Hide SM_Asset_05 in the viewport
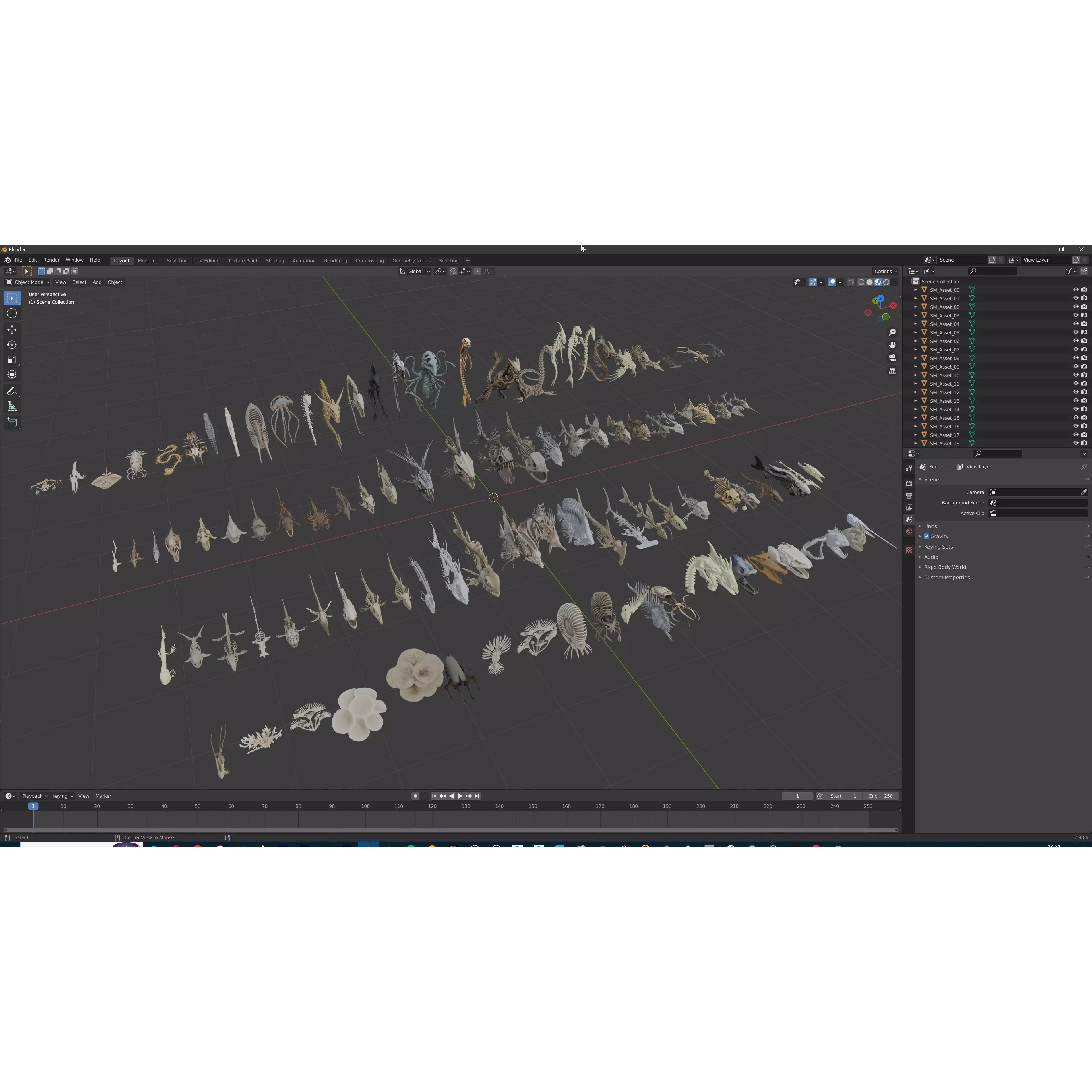The image size is (1092, 1092). click(x=1076, y=332)
